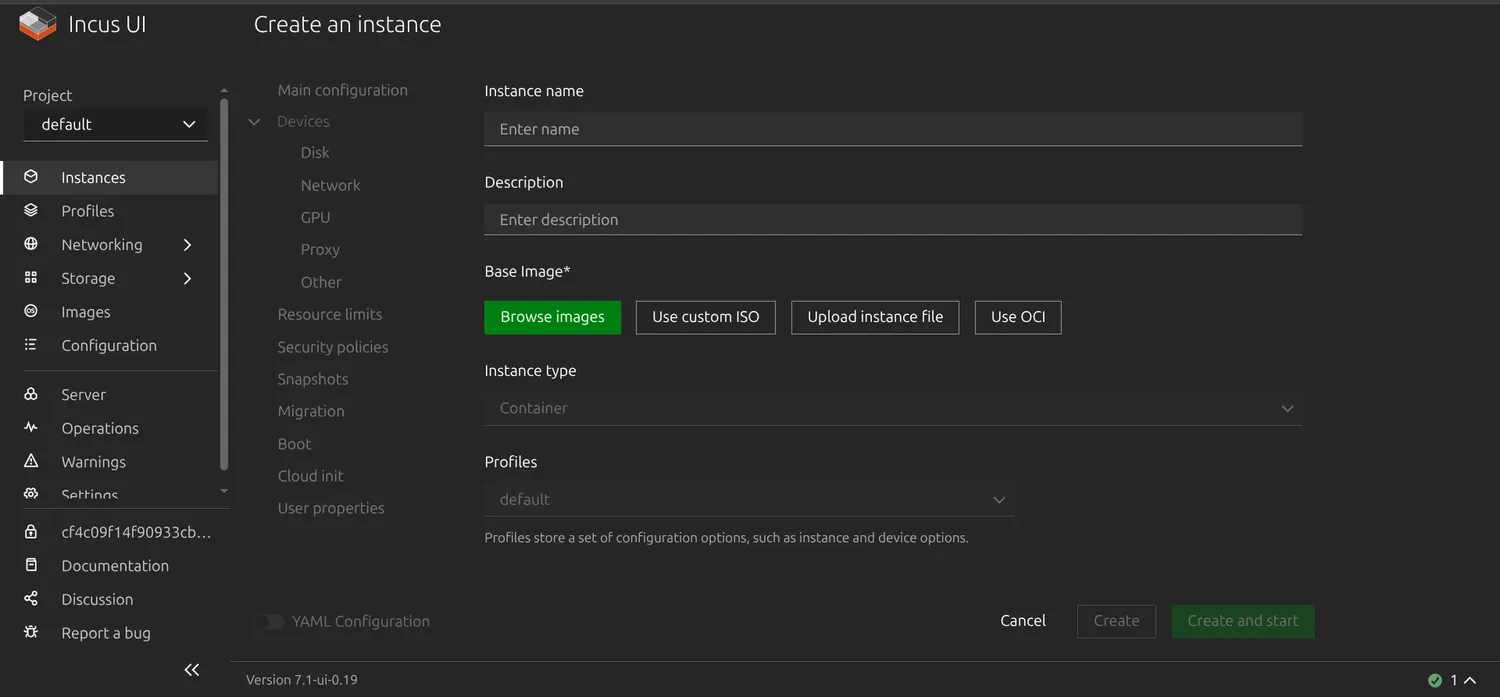
Task: Click the Storage grid icon
Action: (31, 278)
